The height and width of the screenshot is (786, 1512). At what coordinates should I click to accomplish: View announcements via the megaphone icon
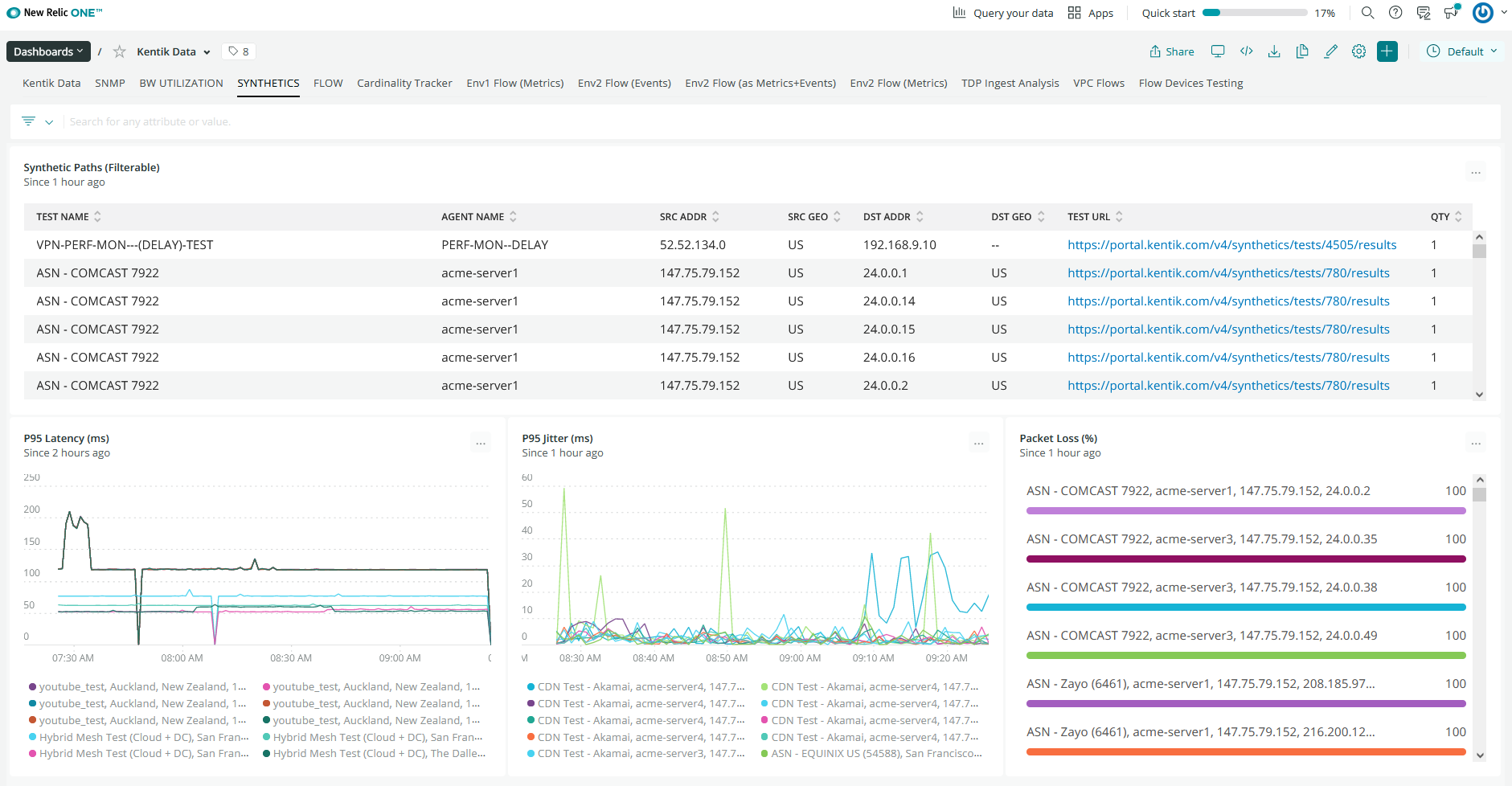click(x=1452, y=12)
